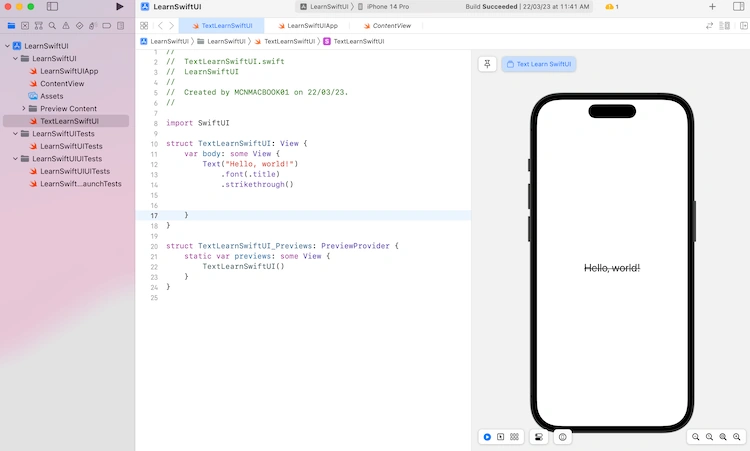Click TextLearnSwiftUI struct in jump bar
The width and height of the screenshot is (750, 451).
[354, 41]
